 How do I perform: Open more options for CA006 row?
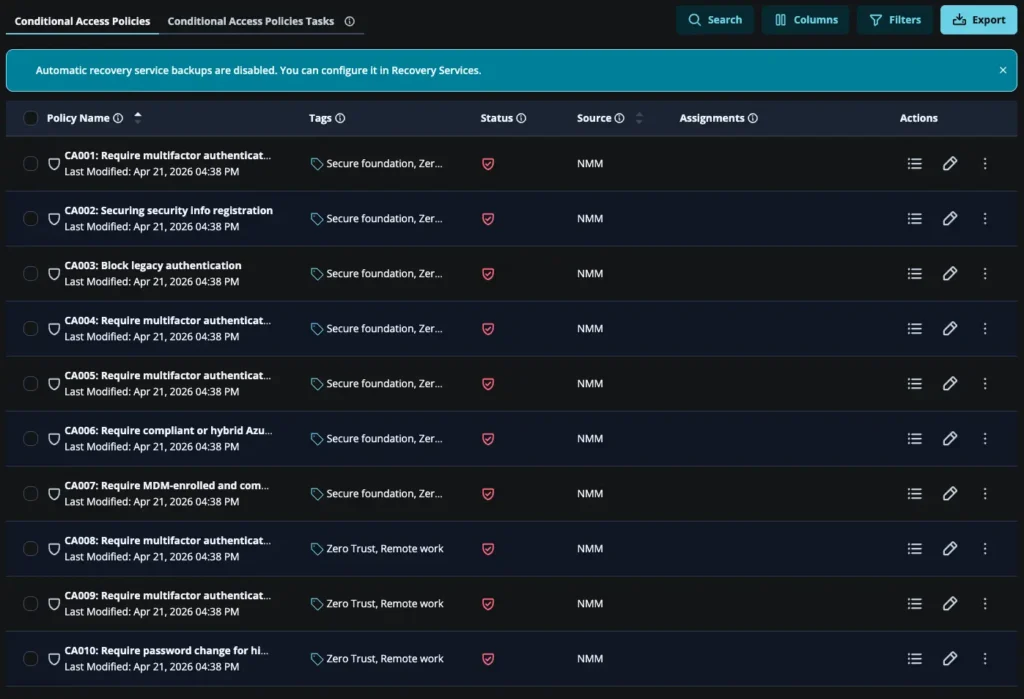click(x=985, y=438)
